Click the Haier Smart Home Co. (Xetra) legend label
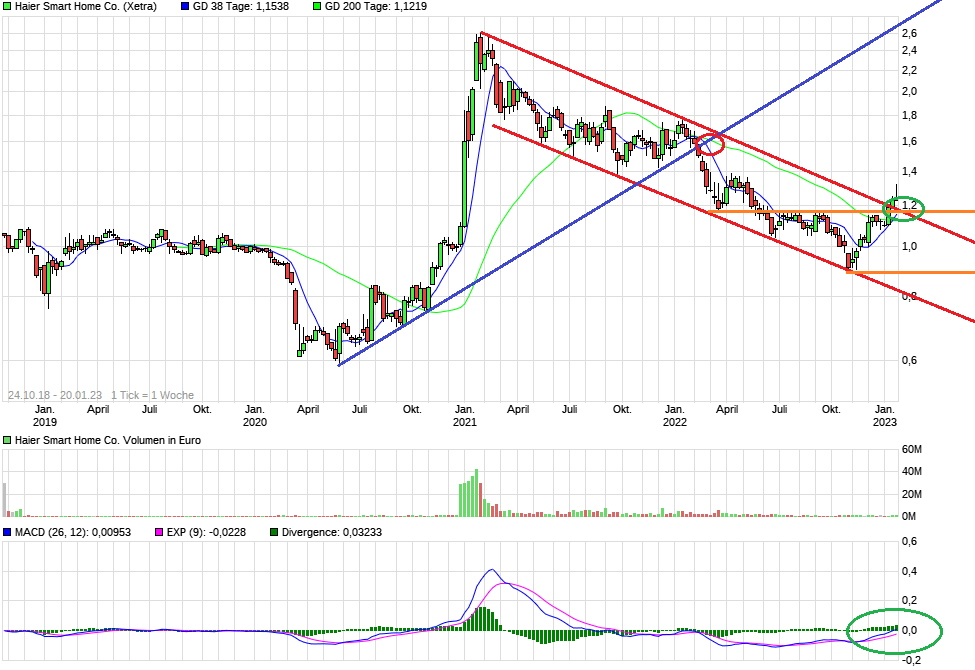The image size is (975, 670). pyautogui.click(x=86, y=6)
